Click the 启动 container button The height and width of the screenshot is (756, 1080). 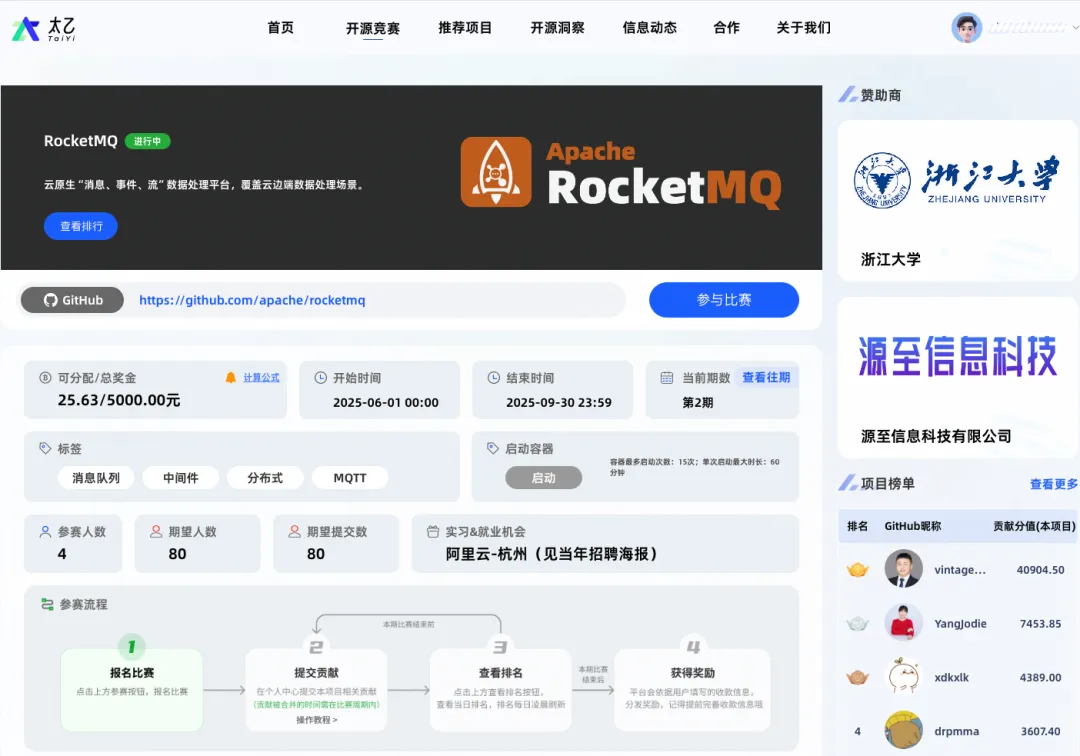(543, 478)
